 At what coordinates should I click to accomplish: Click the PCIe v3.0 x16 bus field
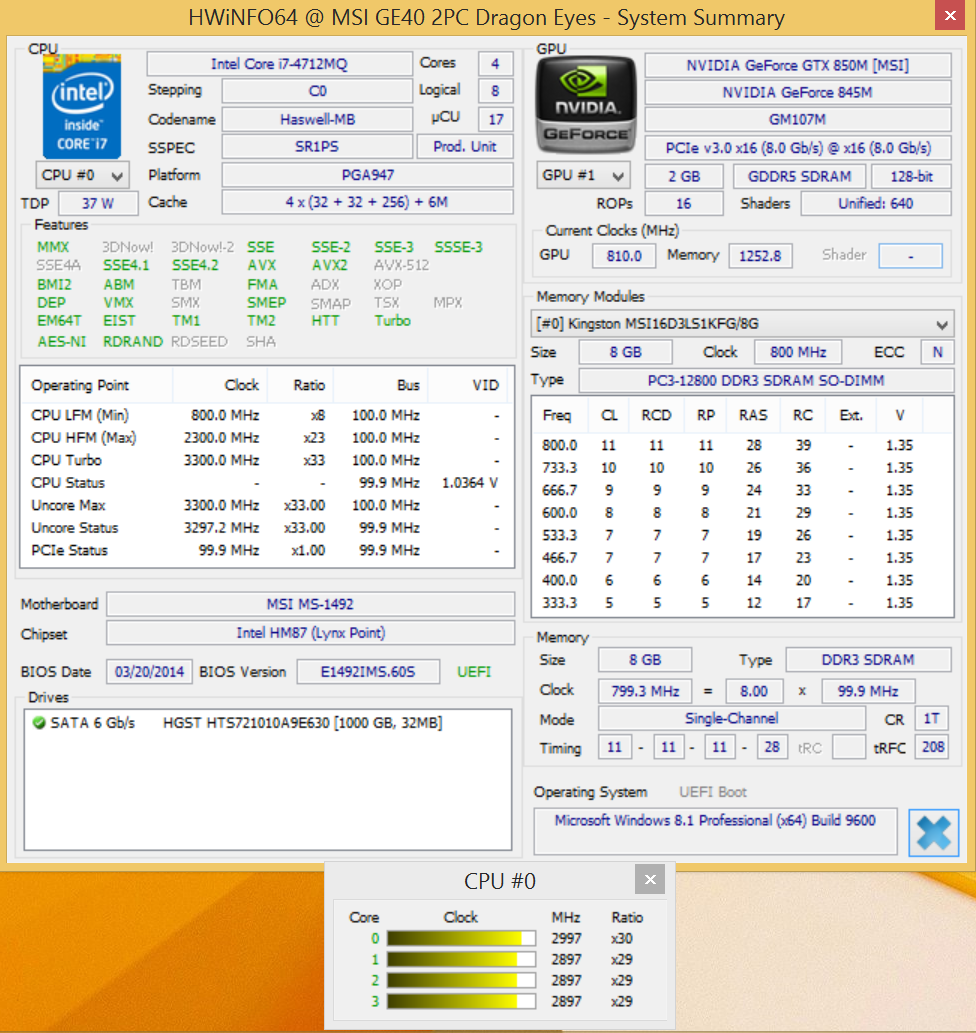(797, 148)
